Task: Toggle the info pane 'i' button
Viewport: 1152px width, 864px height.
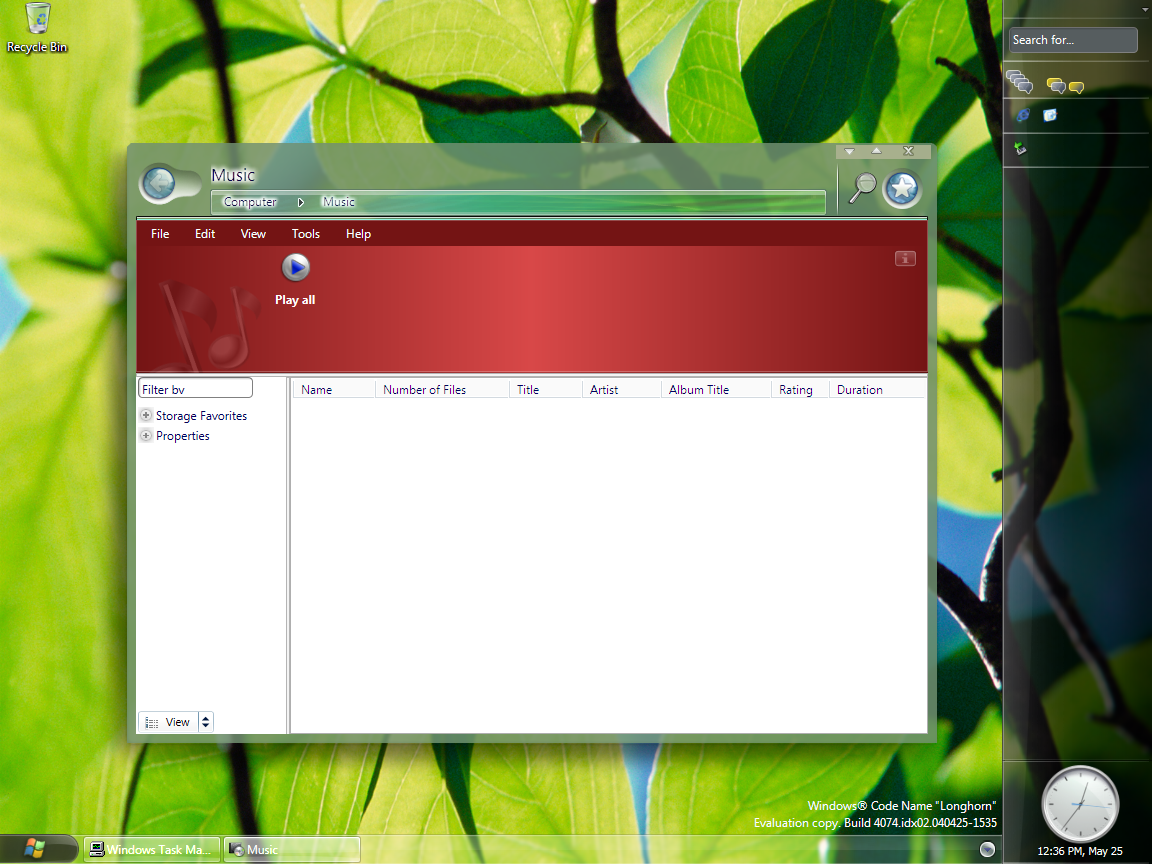Action: tap(905, 258)
